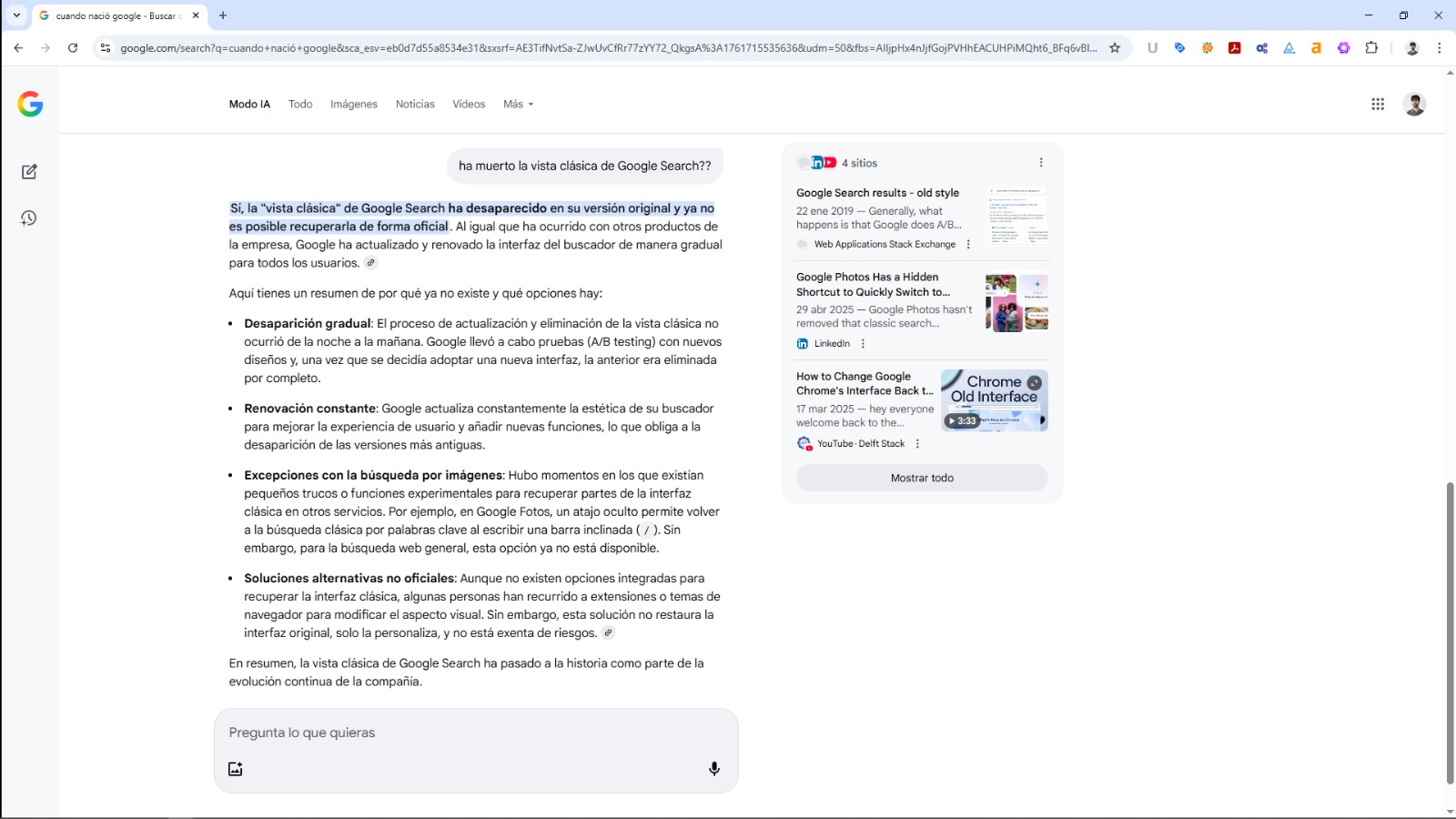Click the '4 sitios' label
Screen dimensions: 1456x819
[x=860, y=163]
